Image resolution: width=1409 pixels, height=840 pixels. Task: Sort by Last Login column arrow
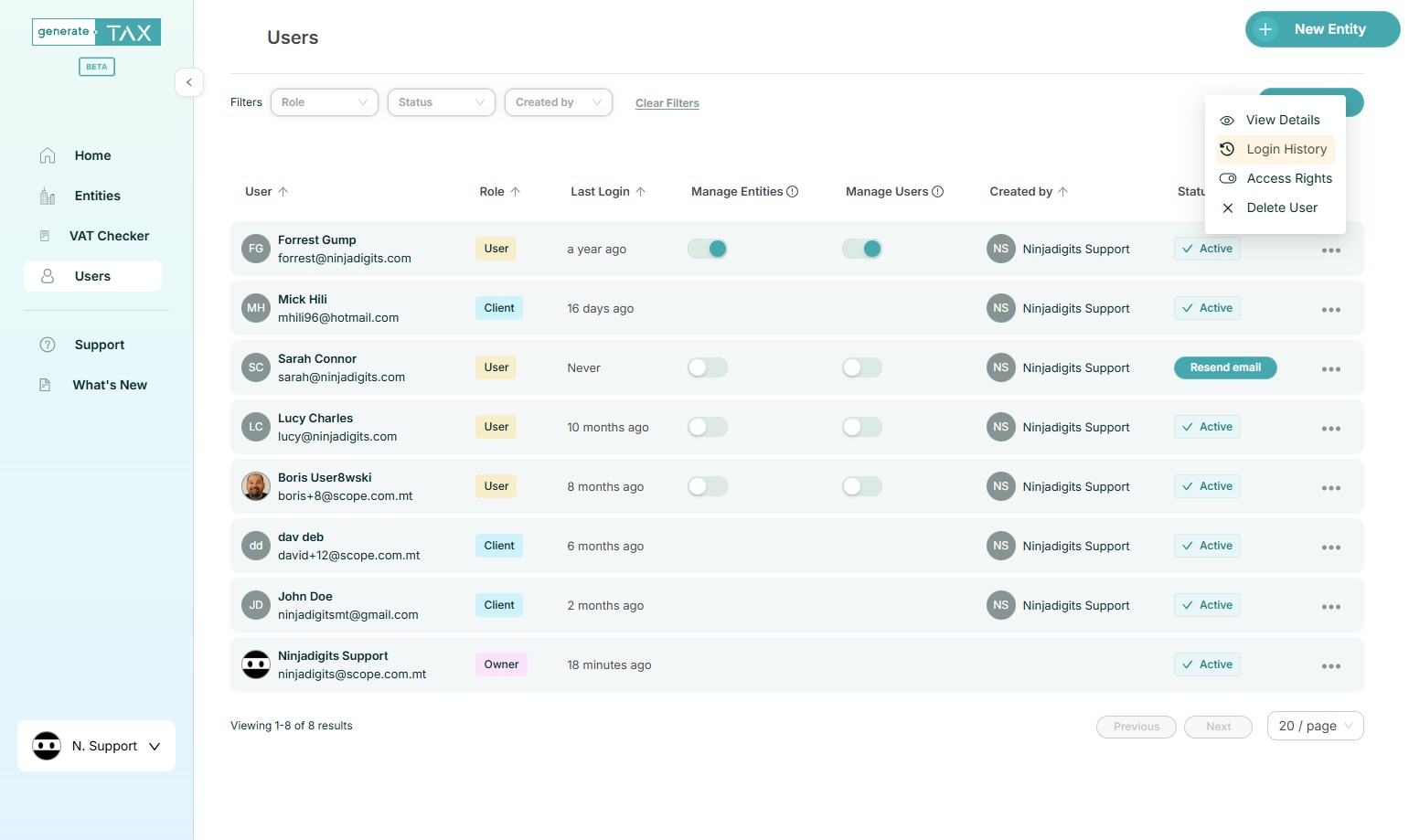(641, 192)
